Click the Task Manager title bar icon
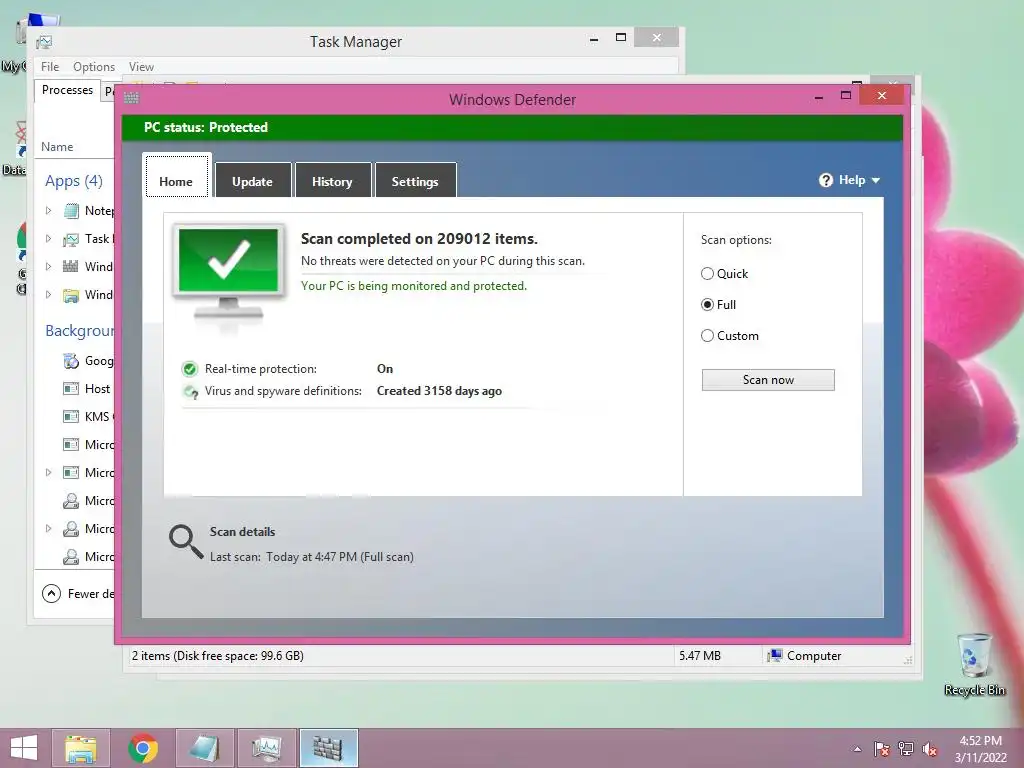This screenshot has width=1024, height=768. tap(44, 42)
